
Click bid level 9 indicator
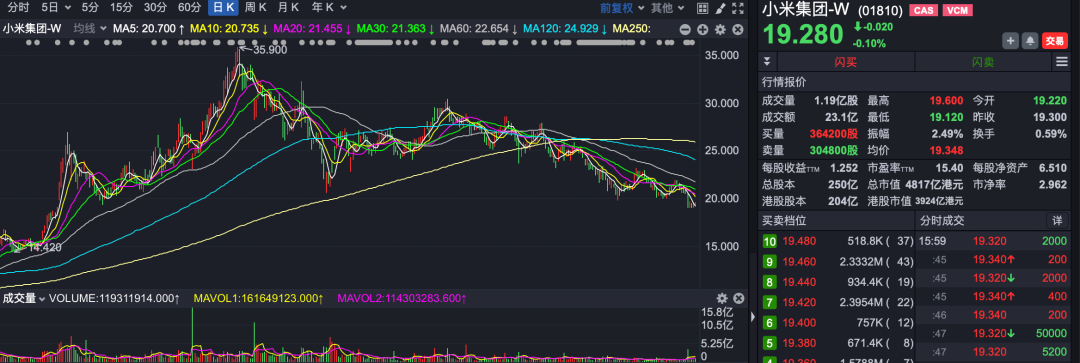(769, 262)
